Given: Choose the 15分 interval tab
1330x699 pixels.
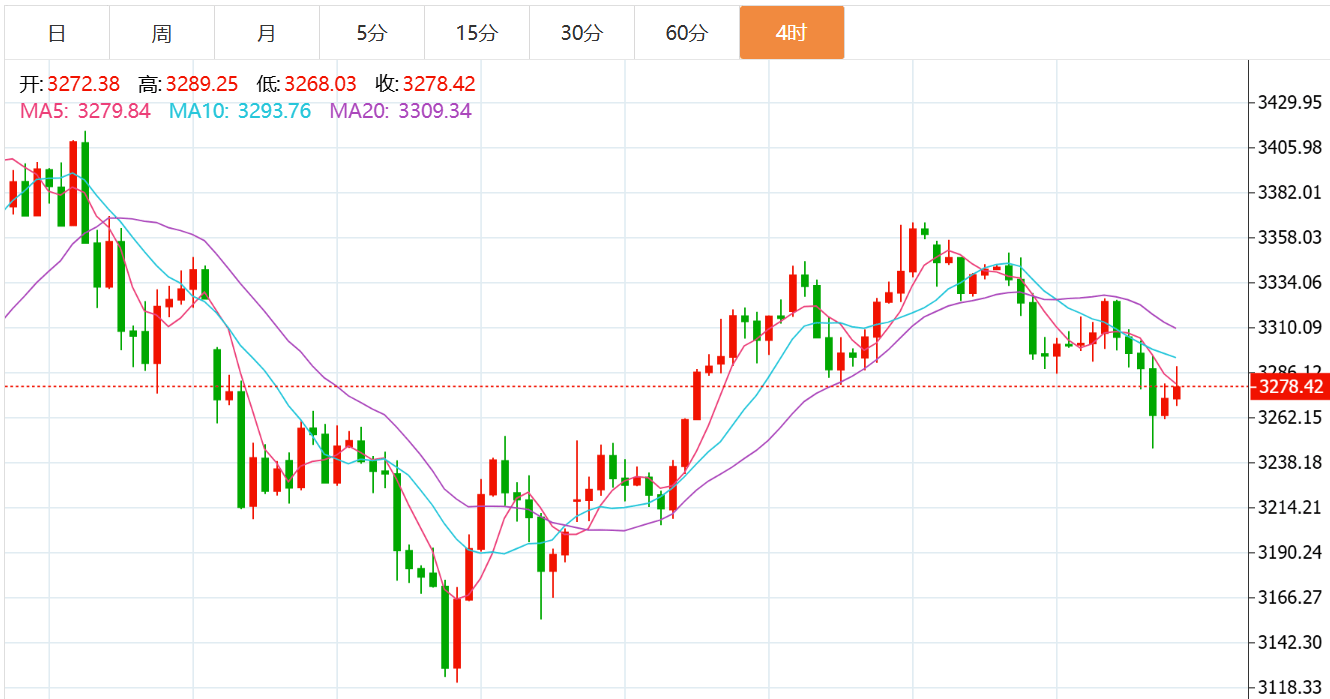Looking at the screenshot, I should coord(477,33).
